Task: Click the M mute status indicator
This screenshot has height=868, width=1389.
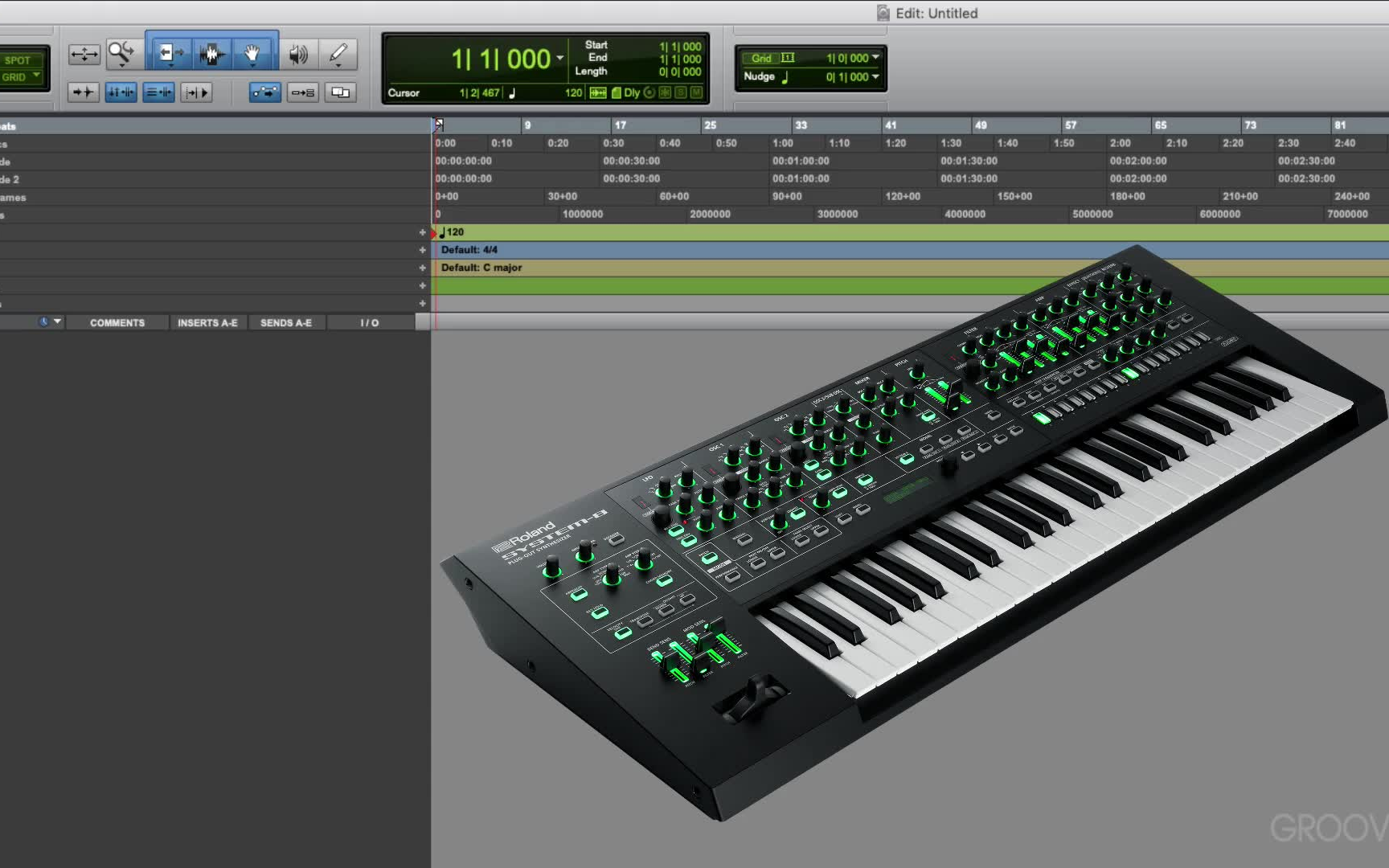Action: 696,93
